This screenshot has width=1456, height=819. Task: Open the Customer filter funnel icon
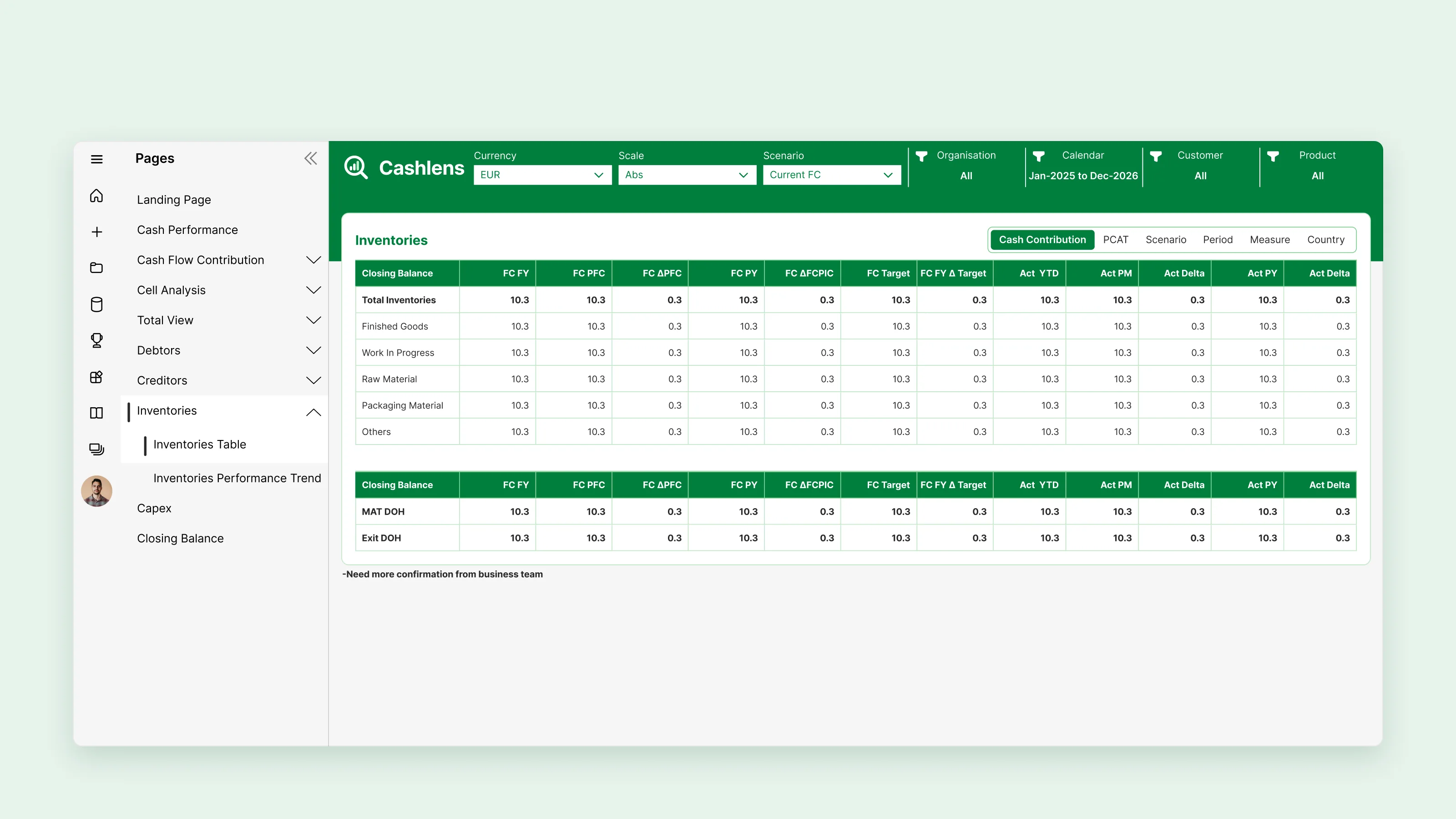1156,157
